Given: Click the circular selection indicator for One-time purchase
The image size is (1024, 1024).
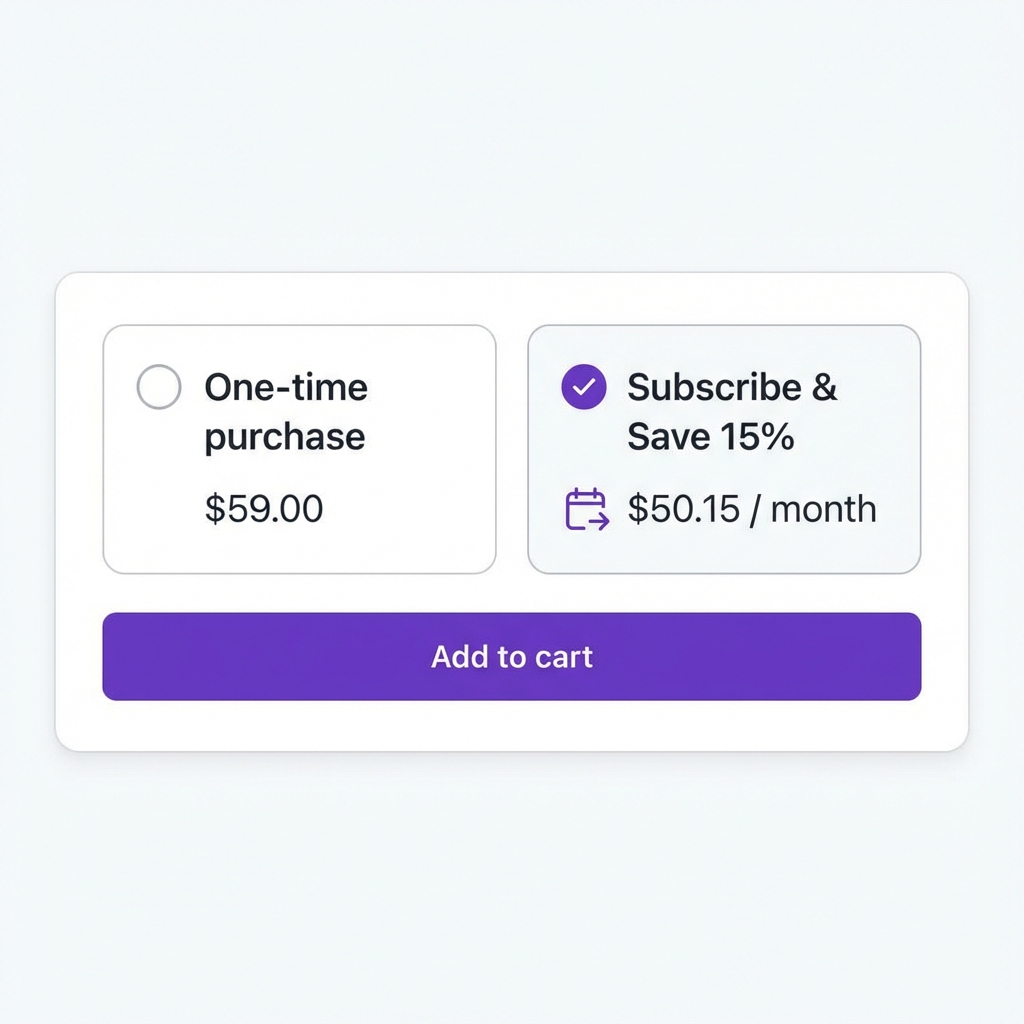Looking at the screenshot, I should point(157,386).
